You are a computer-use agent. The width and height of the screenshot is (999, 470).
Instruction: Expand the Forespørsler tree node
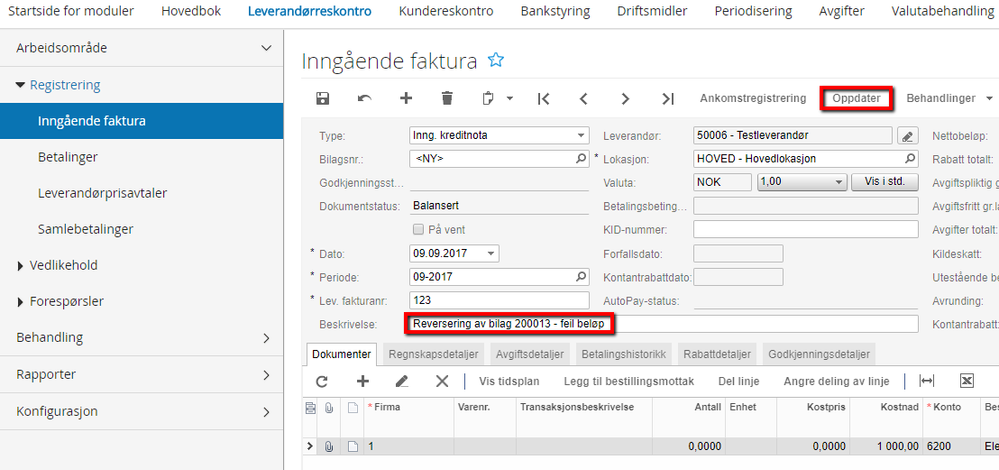click(x=21, y=302)
